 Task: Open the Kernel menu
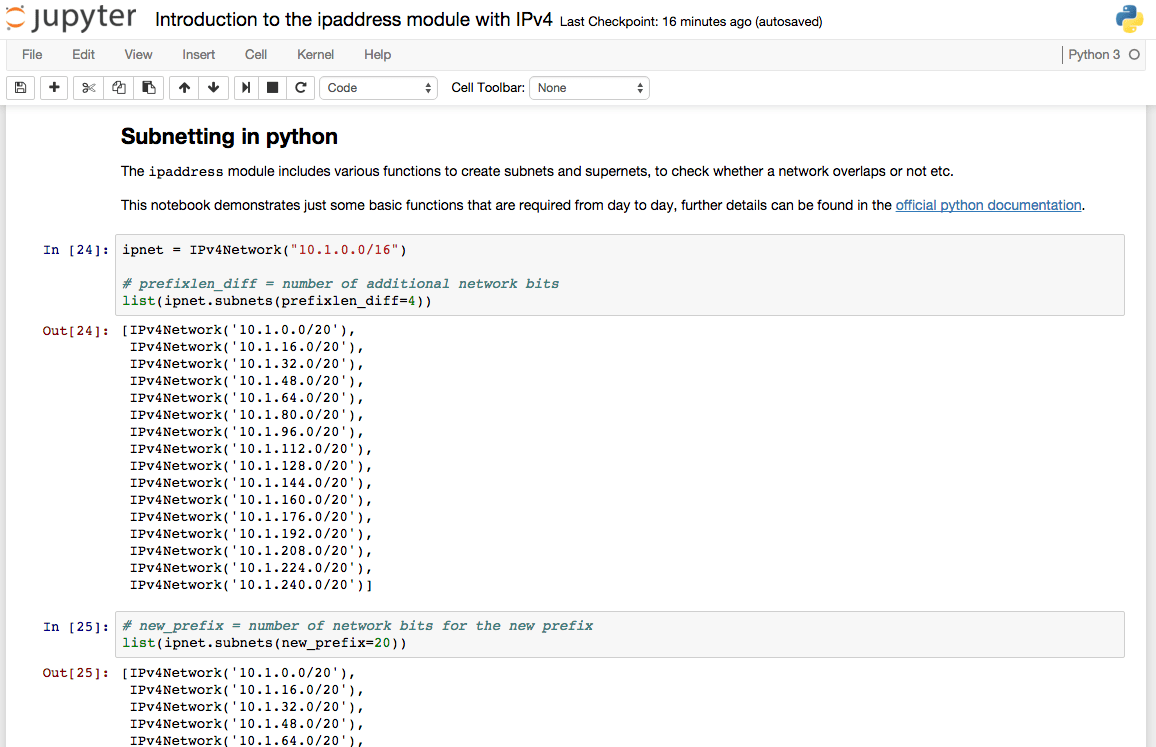(x=315, y=55)
